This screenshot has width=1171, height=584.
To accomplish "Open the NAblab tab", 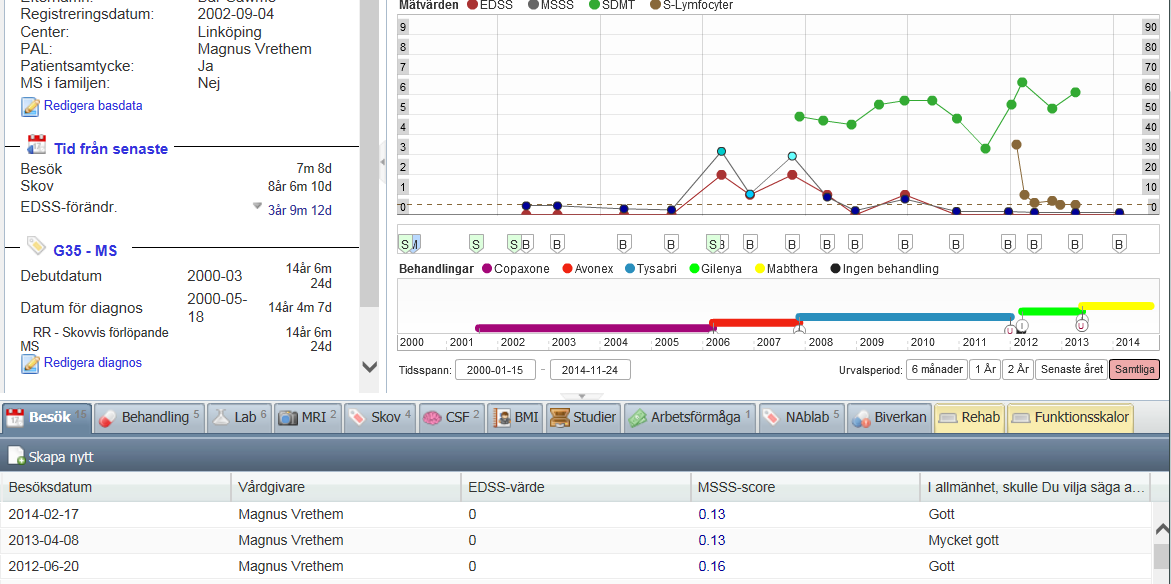I will (x=802, y=417).
